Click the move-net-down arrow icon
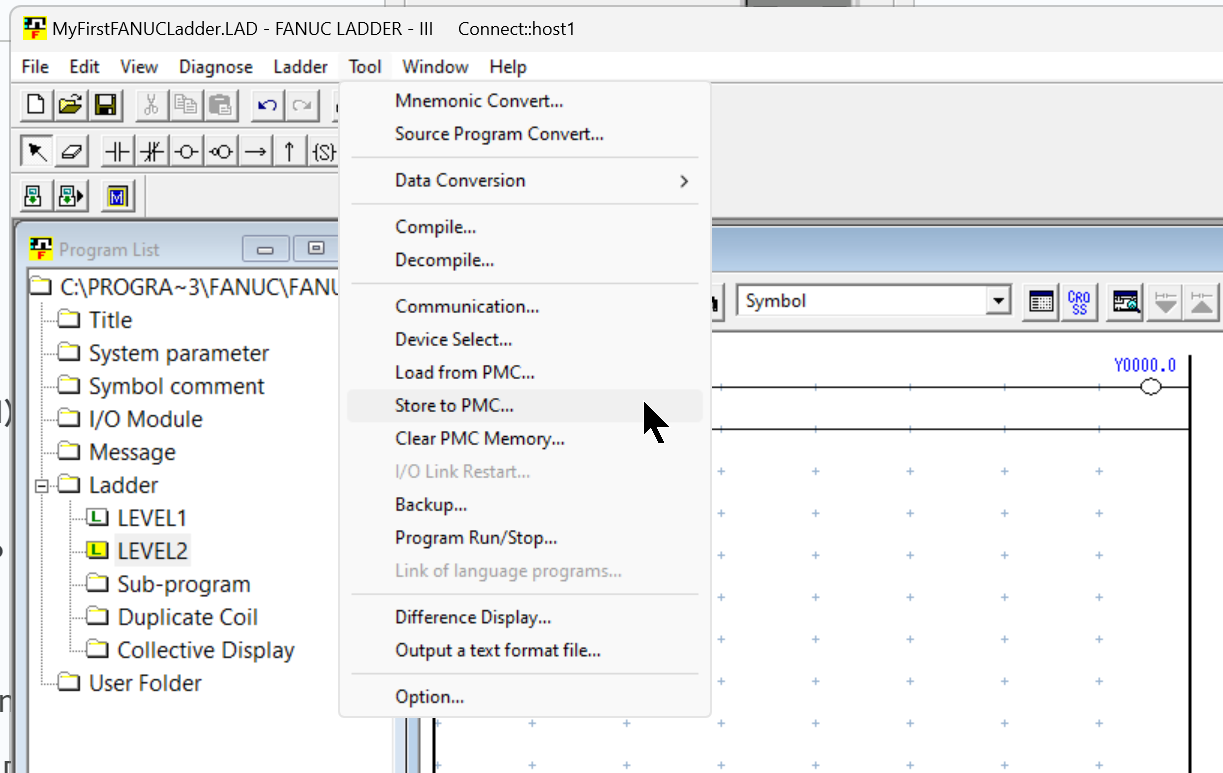Viewport: 1223px width, 773px height. (1165, 301)
